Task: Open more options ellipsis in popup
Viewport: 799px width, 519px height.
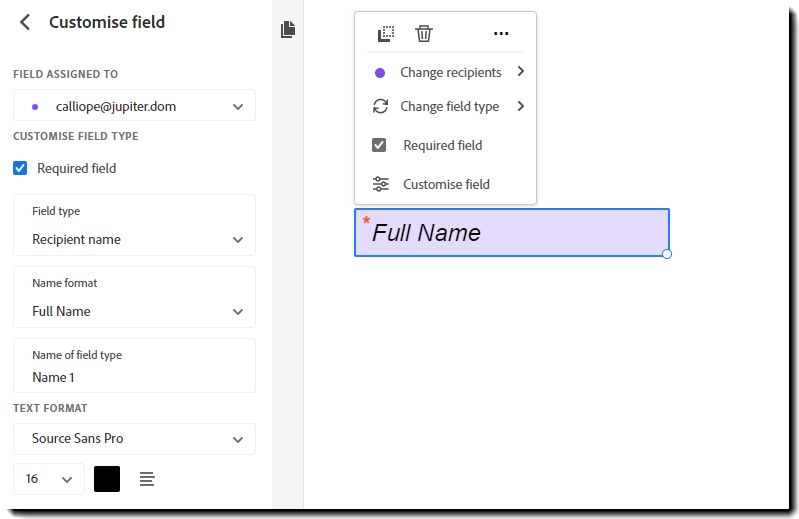Action: coord(501,34)
